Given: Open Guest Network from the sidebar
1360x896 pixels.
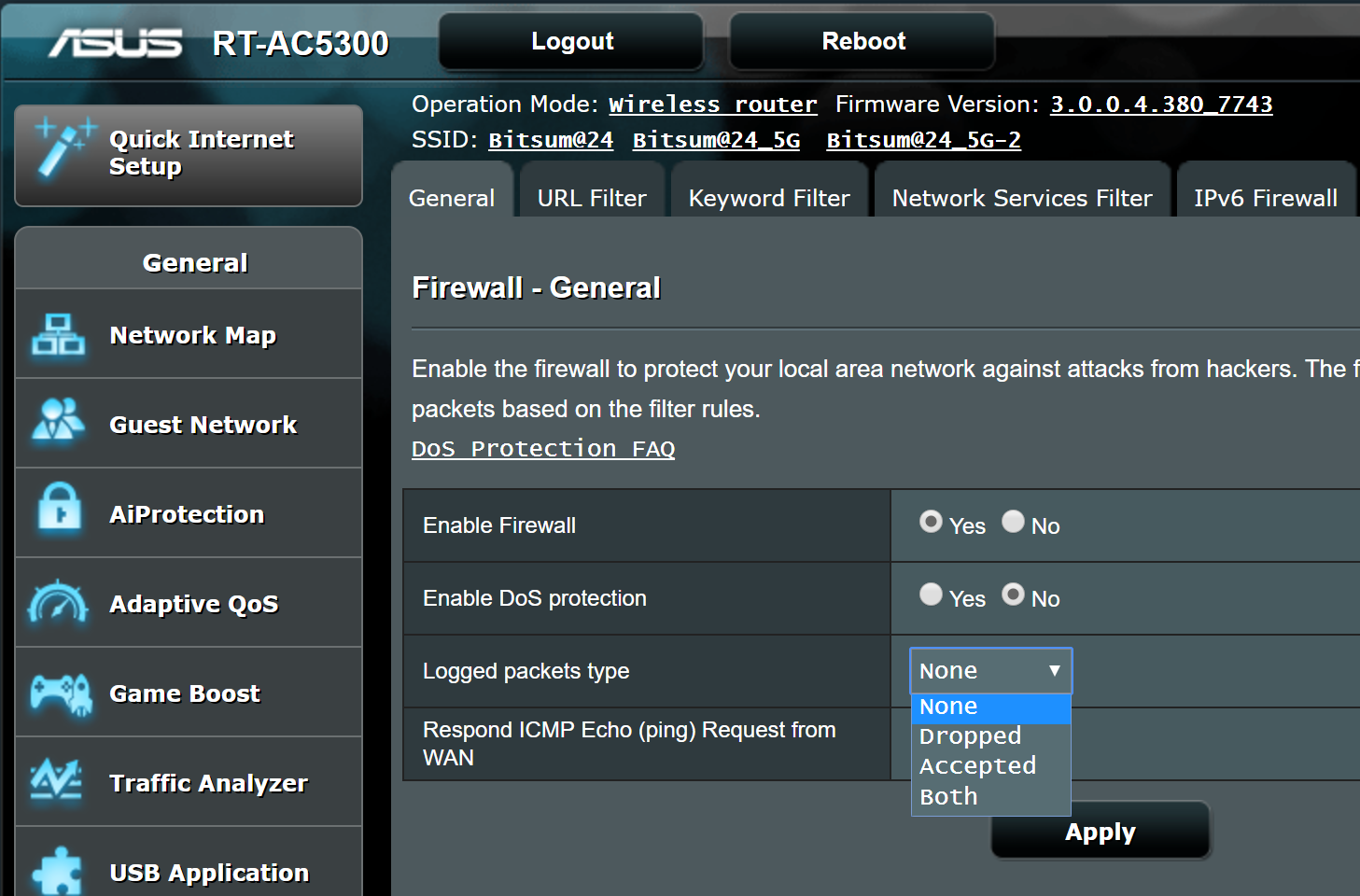Looking at the screenshot, I should pyautogui.click(x=189, y=424).
